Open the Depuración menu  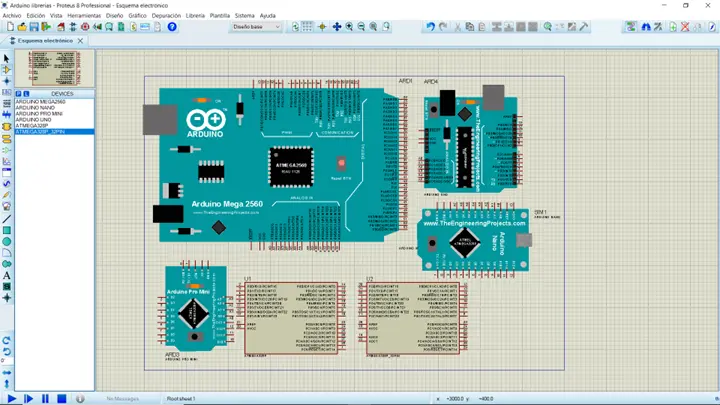167,16
